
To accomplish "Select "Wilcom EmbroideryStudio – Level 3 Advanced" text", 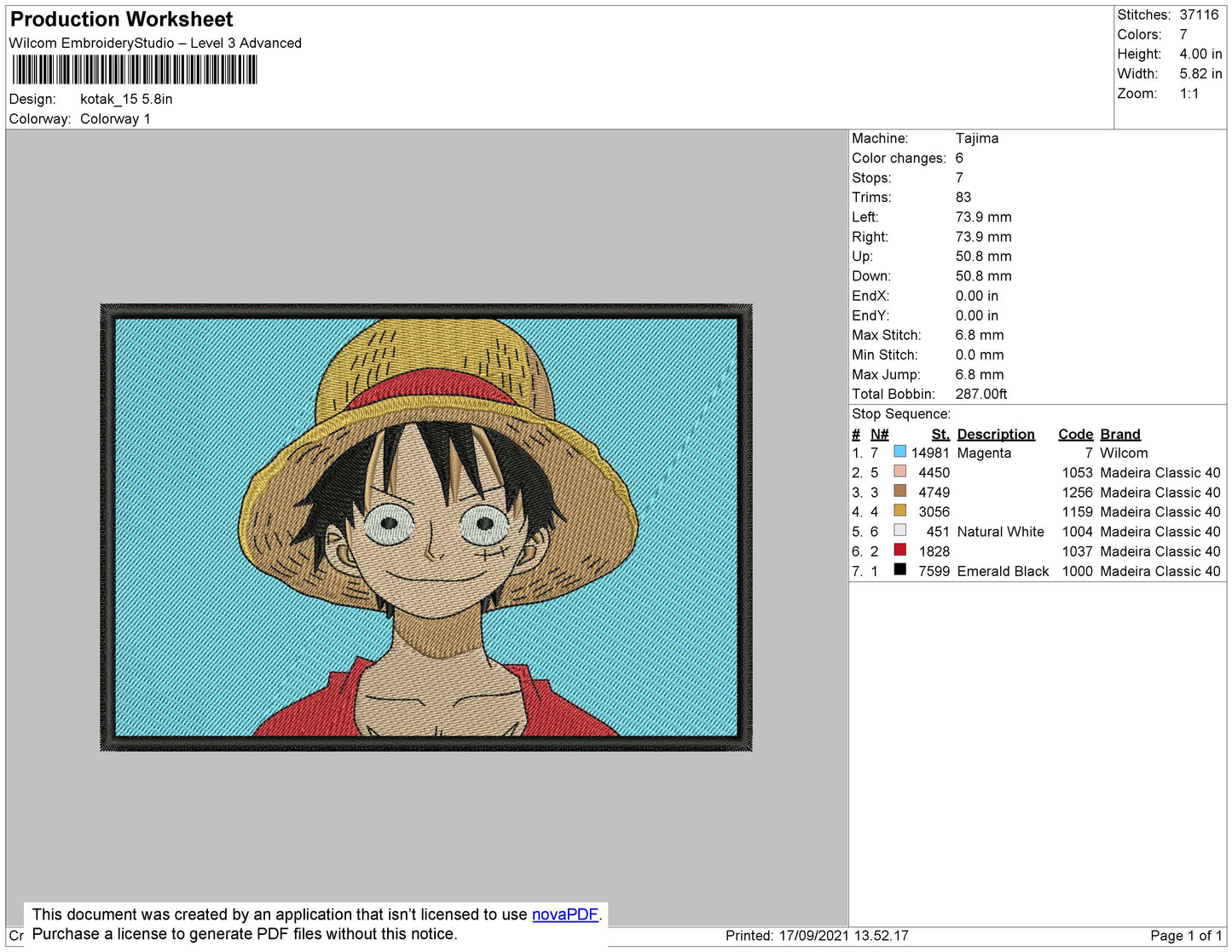I will (155, 43).
